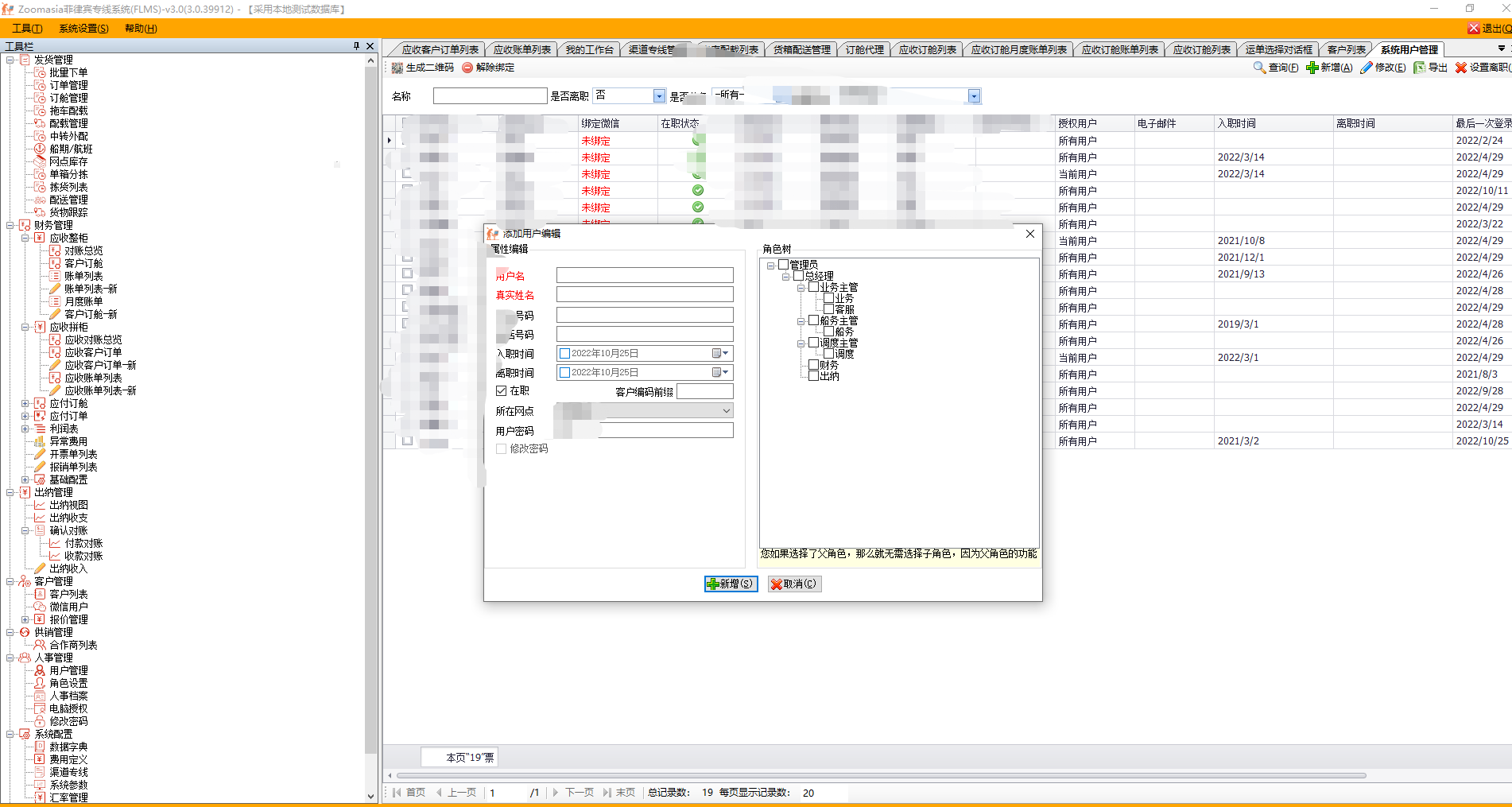1512x807 pixels.
Task: Open the 系统设置 menu
Action: point(83,29)
